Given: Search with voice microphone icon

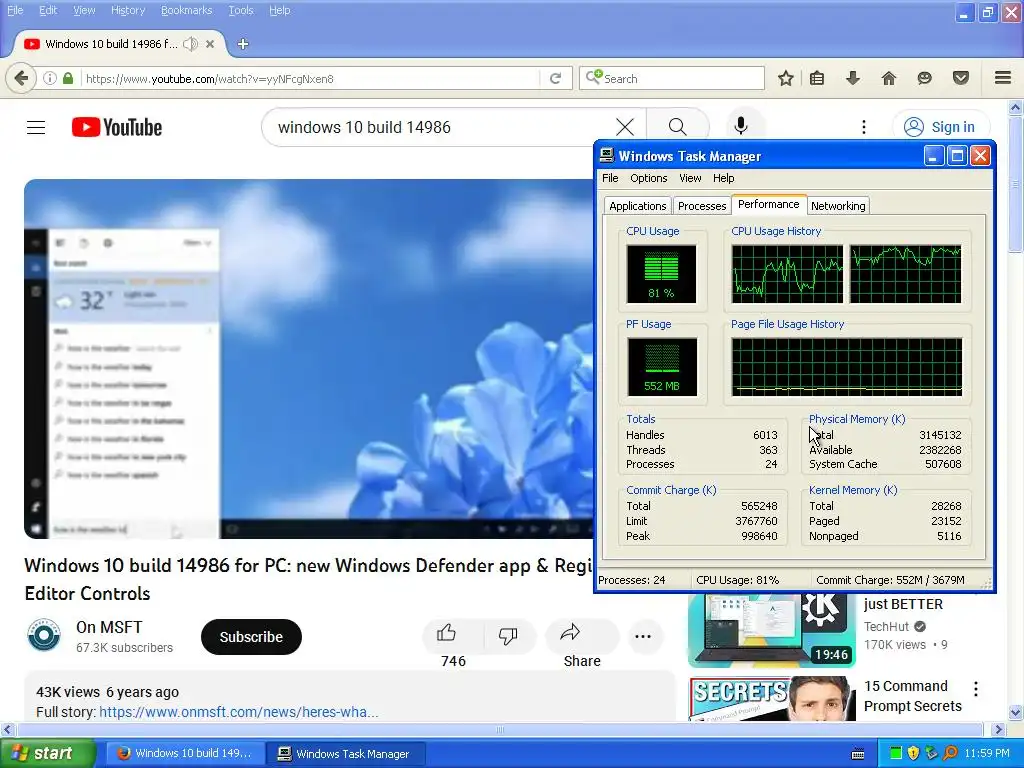Looking at the screenshot, I should click(x=741, y=126).
